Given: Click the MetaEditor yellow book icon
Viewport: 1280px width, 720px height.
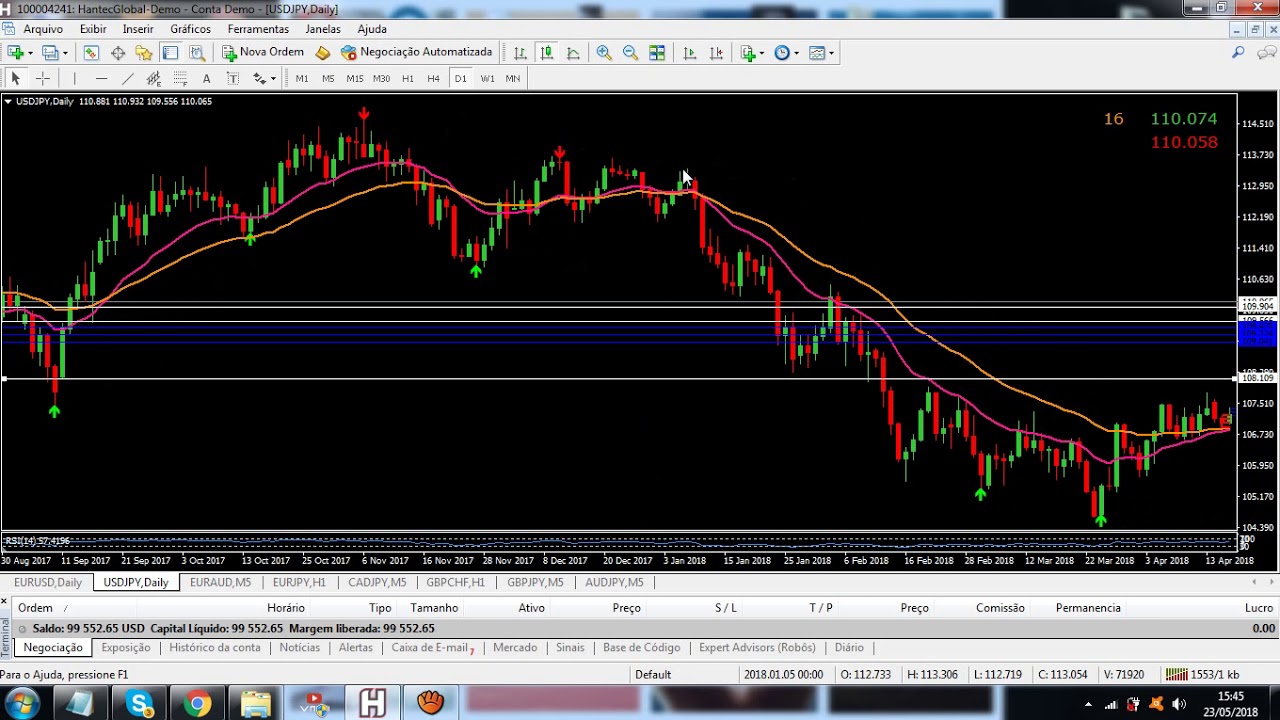Looking at the screenshot, I should click(x=322, y=52).
